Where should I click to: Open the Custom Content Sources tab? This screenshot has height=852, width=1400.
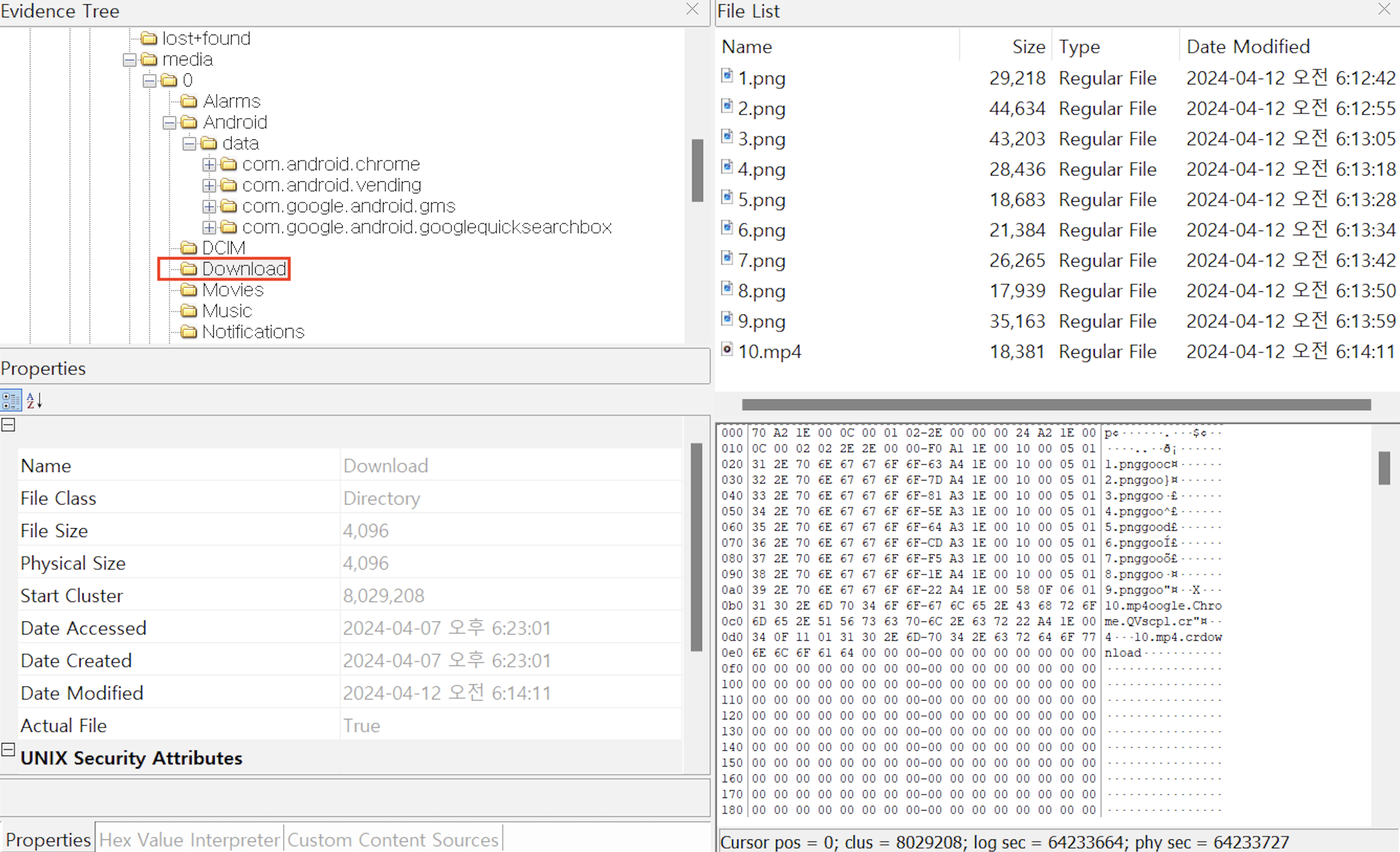click(393, 839)
